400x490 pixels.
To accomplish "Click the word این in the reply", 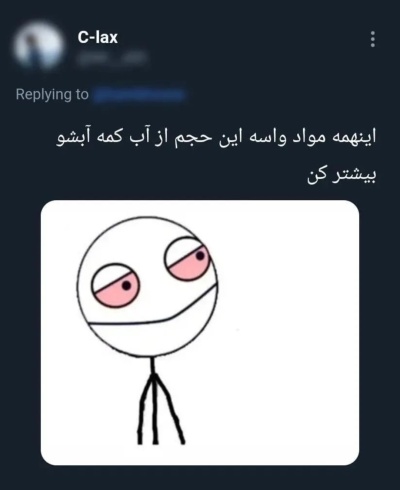I will click(x=229, y=137).
